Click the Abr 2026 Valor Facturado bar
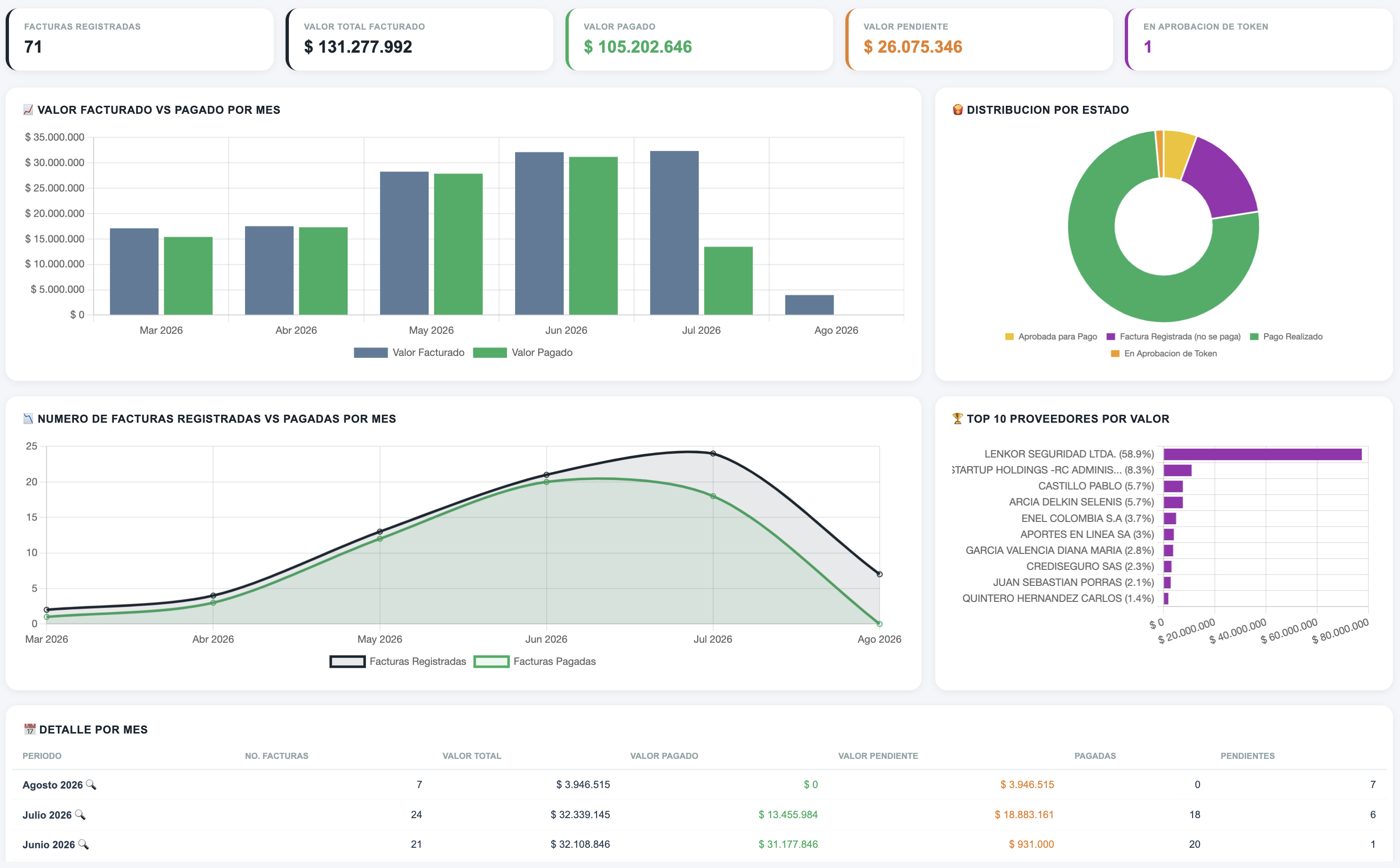The image size is (1400, 868). tap(269, 270)
